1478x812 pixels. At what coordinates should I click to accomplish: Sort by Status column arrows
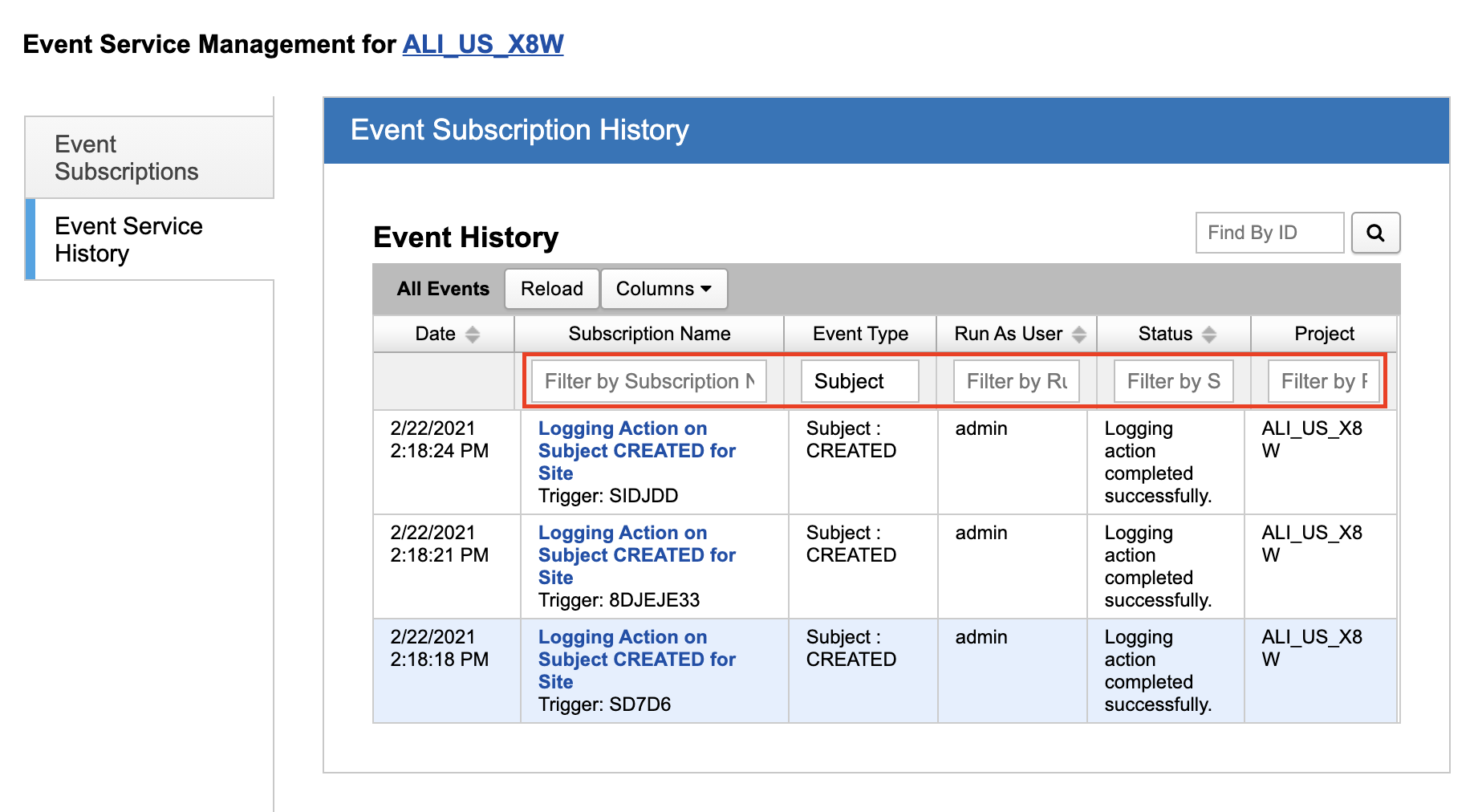coord(1208,335)
